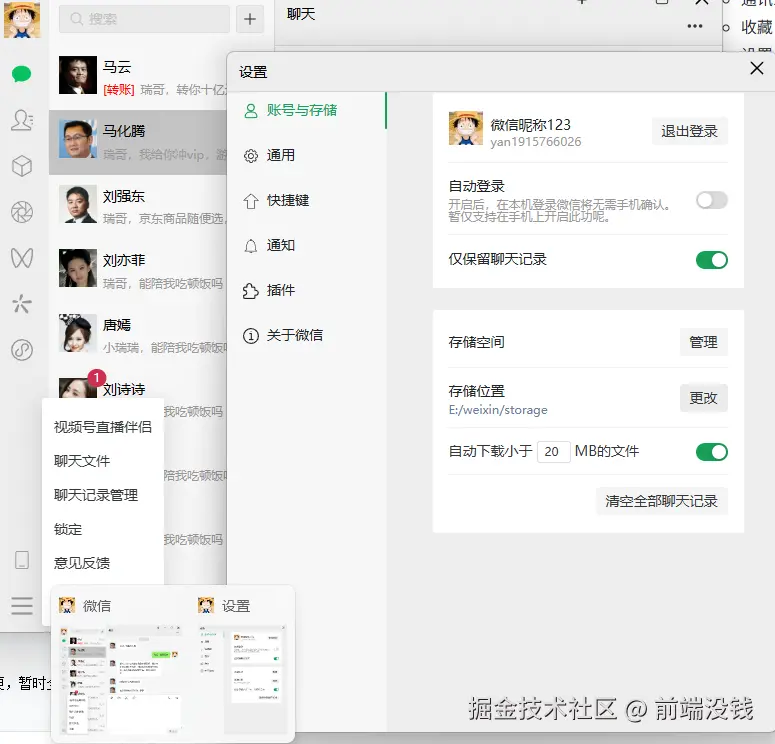This screenshot has width=775, height=744.
Task: Toggle the 自动登录 switch
Action: [712, 200]
